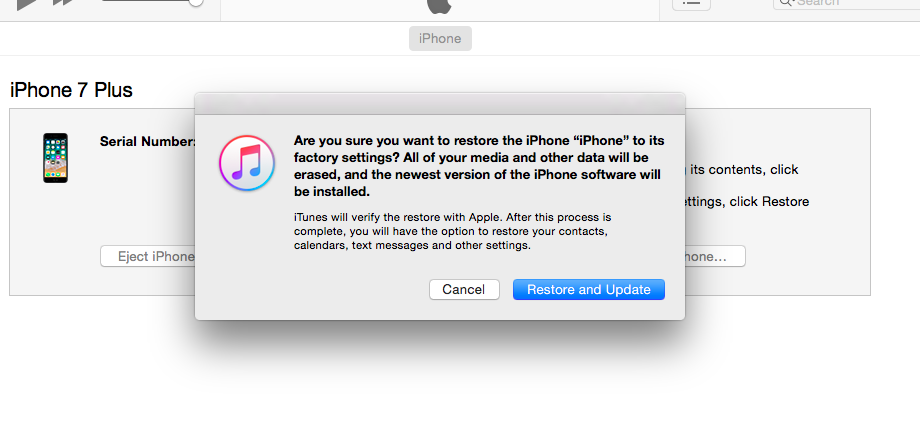
Task: Click the Eject iPhone button
Action: coord(150,257)
